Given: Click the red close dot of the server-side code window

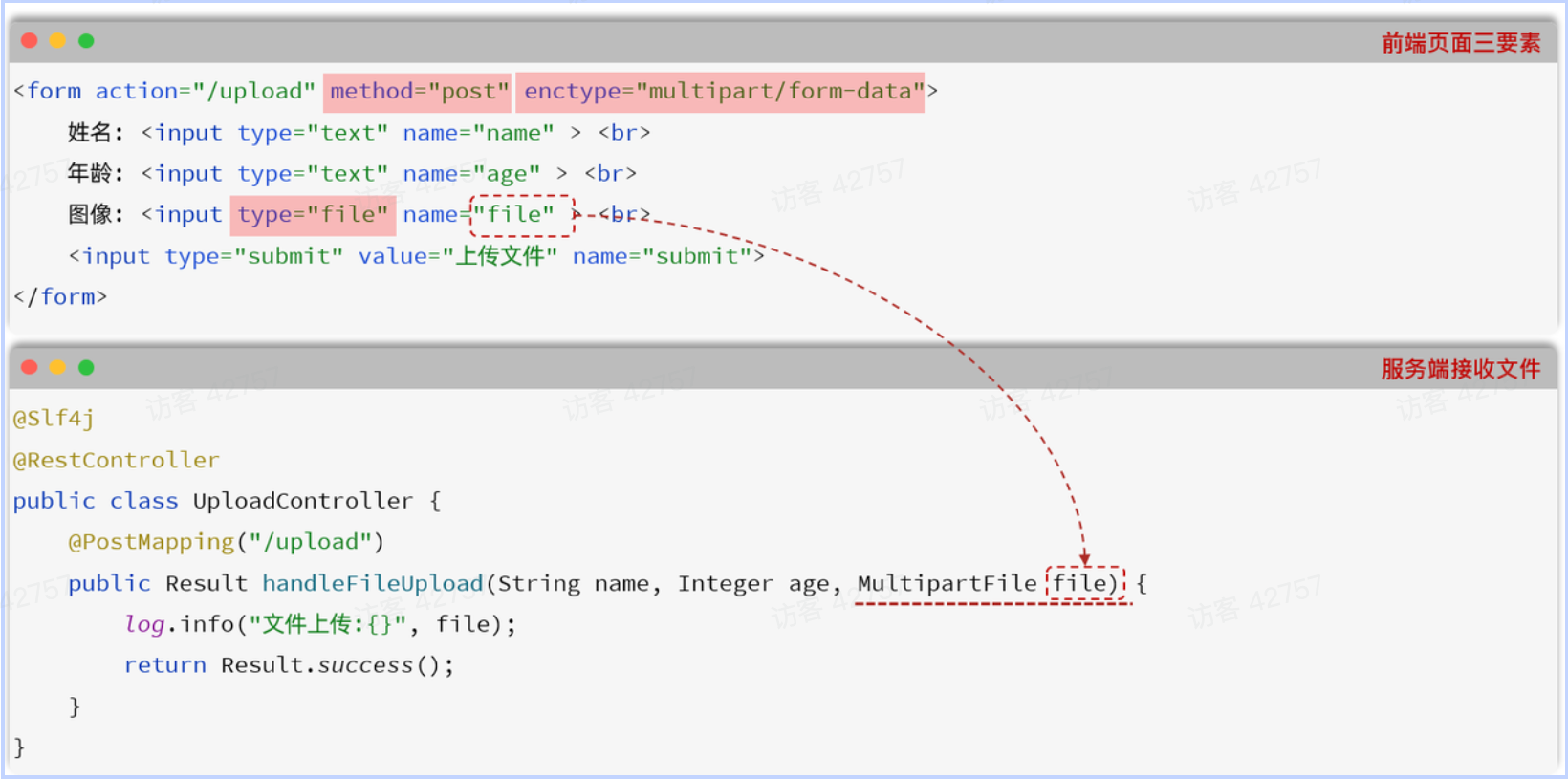Looking at the screenshot, I should pyautogui.click(x=30, y=367).
